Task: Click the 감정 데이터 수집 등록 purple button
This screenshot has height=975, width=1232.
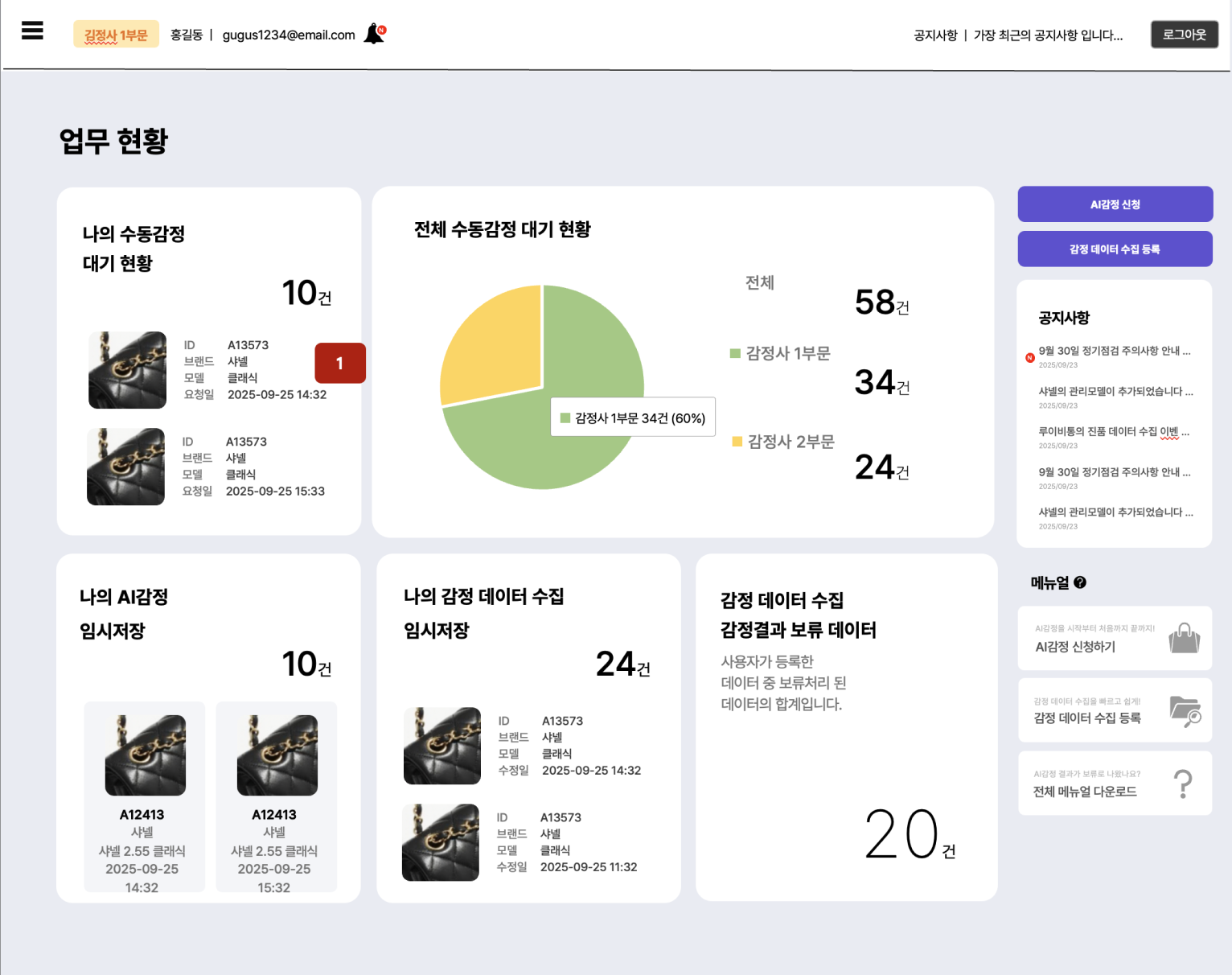Action: 1115,249
